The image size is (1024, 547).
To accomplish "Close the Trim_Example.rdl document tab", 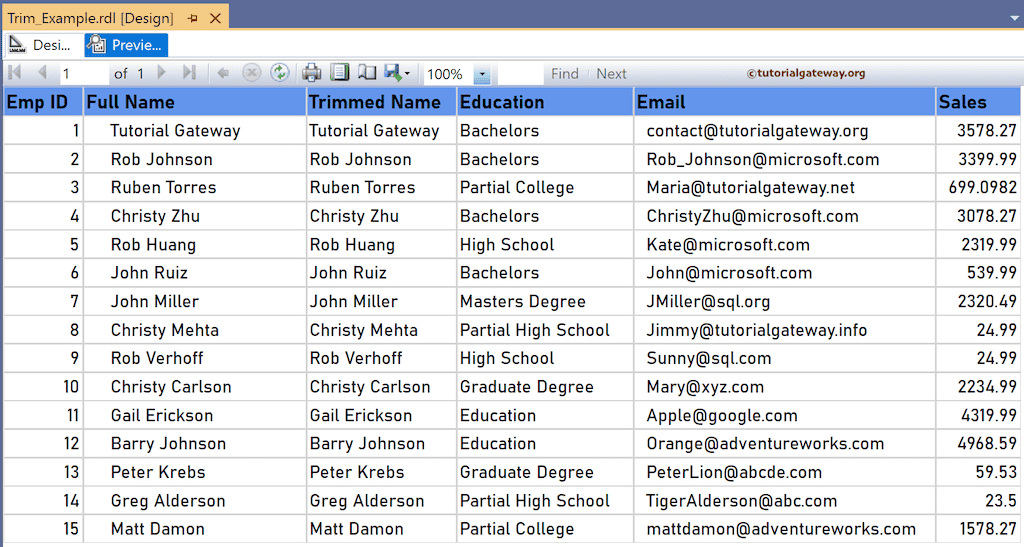I will [215, 18].
